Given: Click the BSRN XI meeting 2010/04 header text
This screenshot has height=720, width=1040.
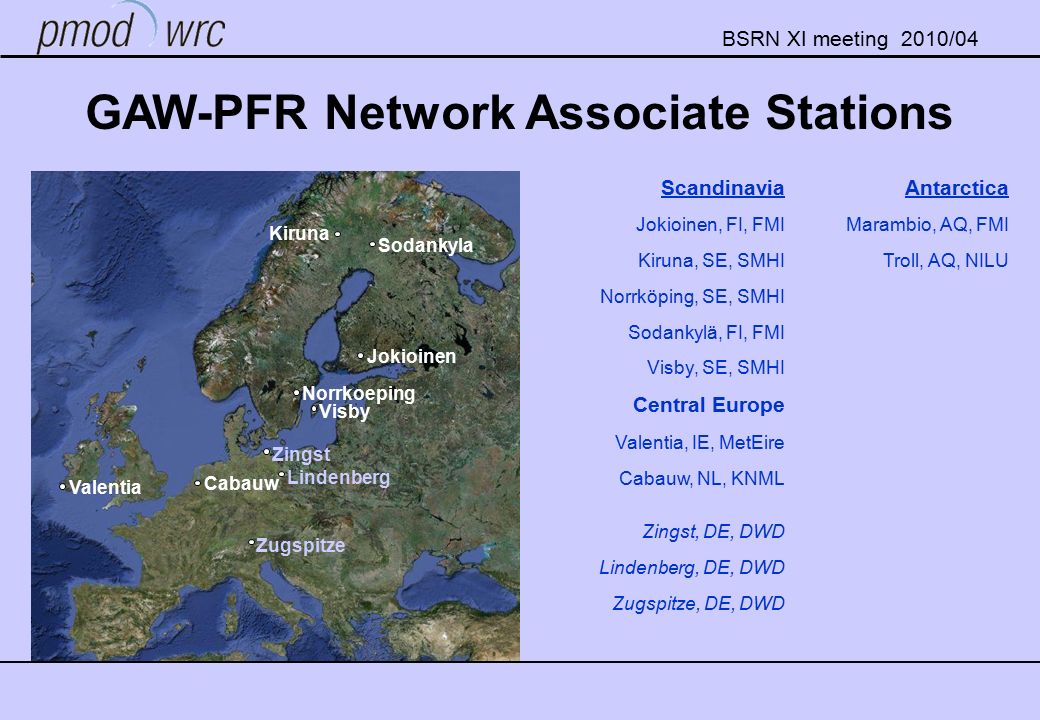Looking at the screenshot, I should (x=850, y=39).
